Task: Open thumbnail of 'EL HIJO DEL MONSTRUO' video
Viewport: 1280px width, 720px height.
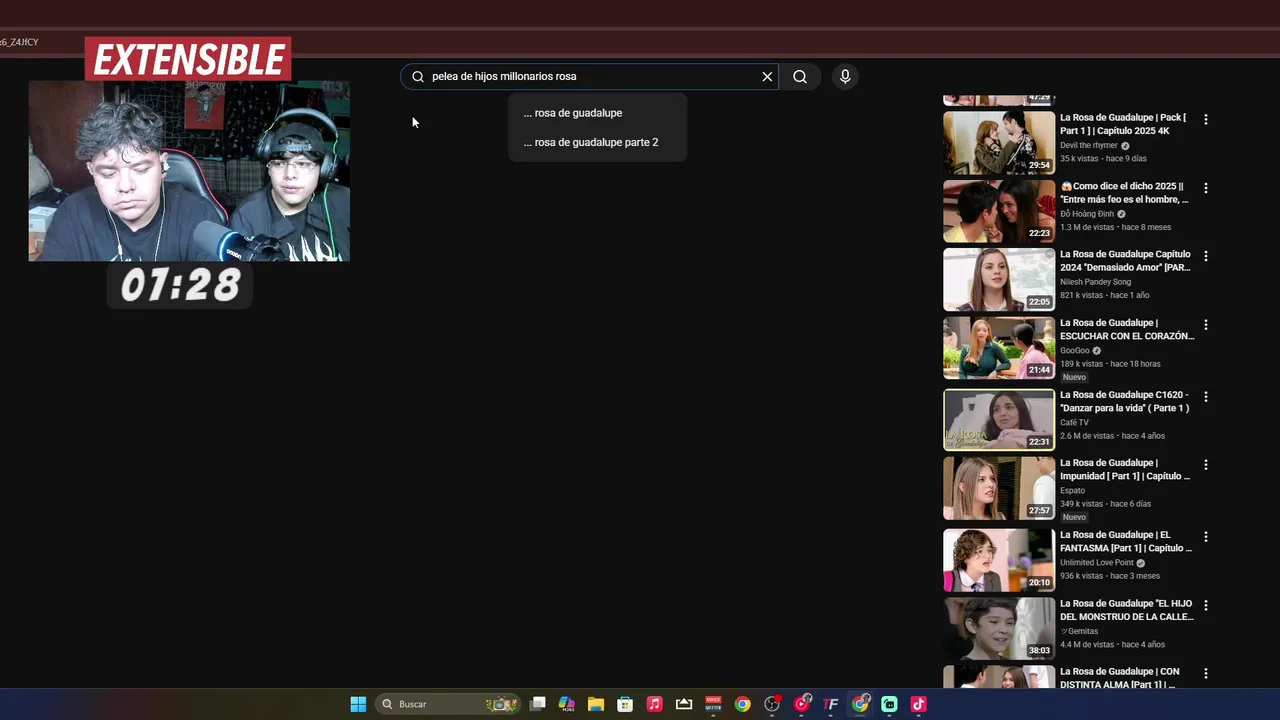Action: point(999,628)
